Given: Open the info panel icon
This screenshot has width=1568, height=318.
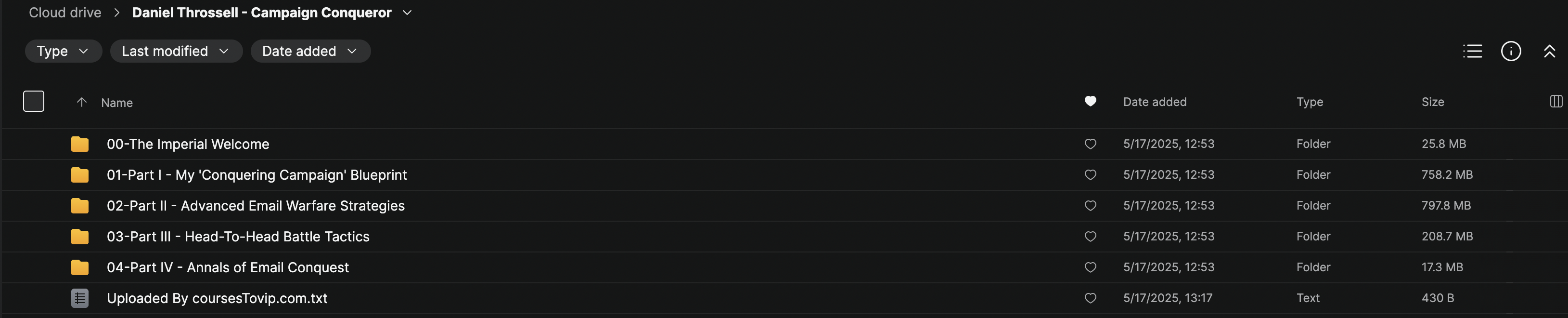Looking at the screenshot, I should pos(1510,51).
